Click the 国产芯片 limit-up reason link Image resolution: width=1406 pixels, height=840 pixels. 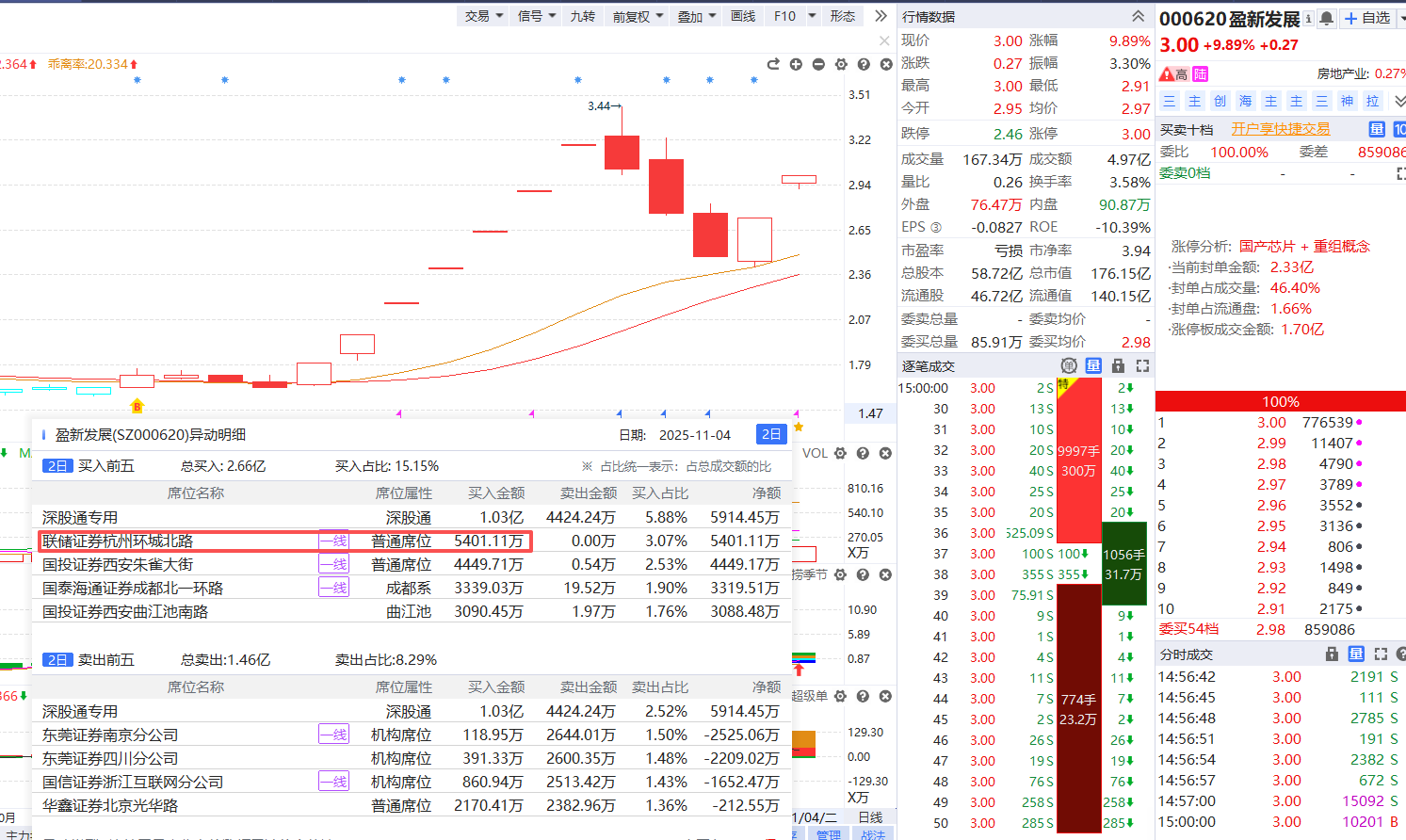coord(1267,247)
